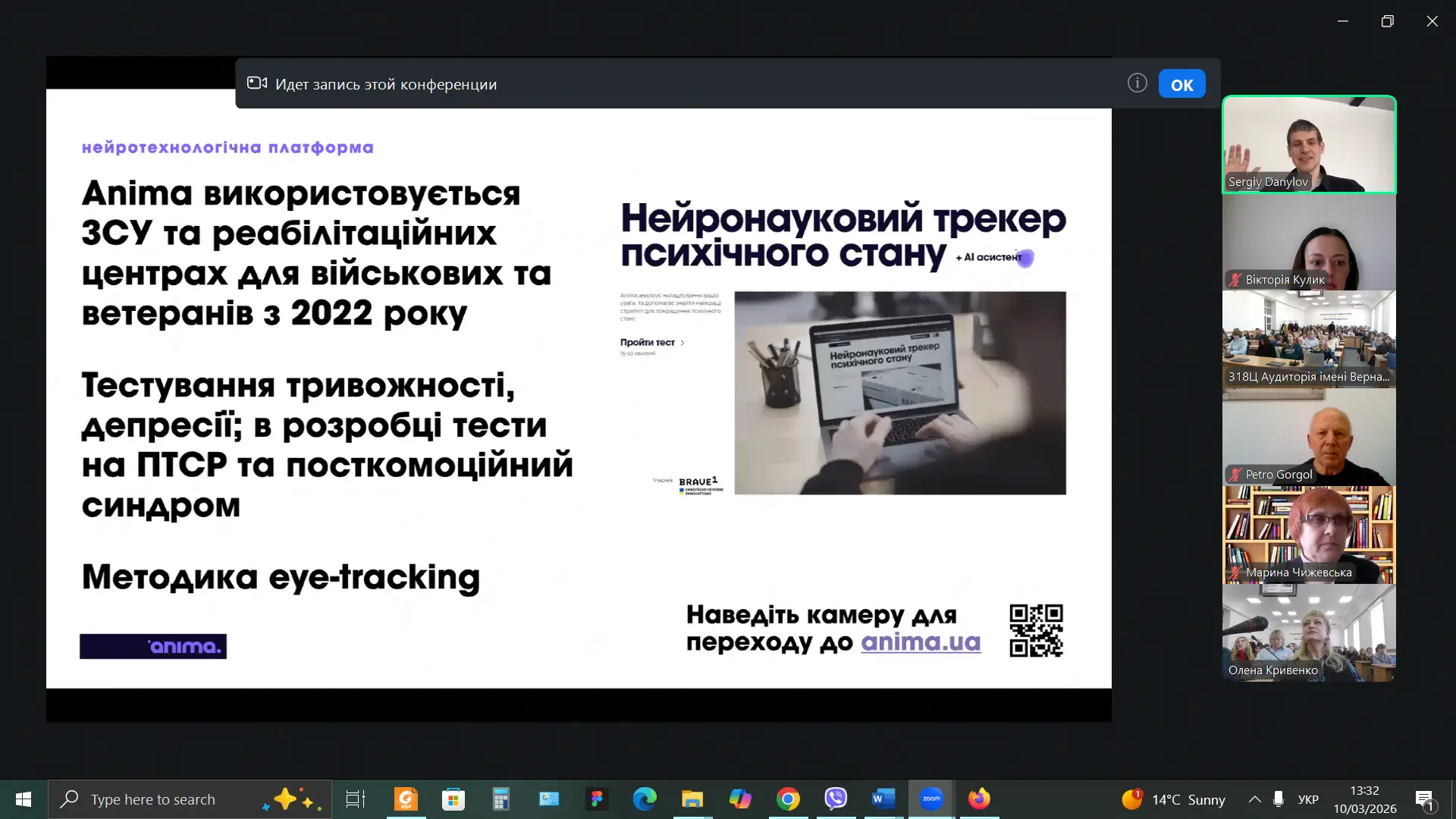Open the 14°C Sunny weather widget
The height and width of the screenshot is (819, 1456).
(x=1174, y=799)
